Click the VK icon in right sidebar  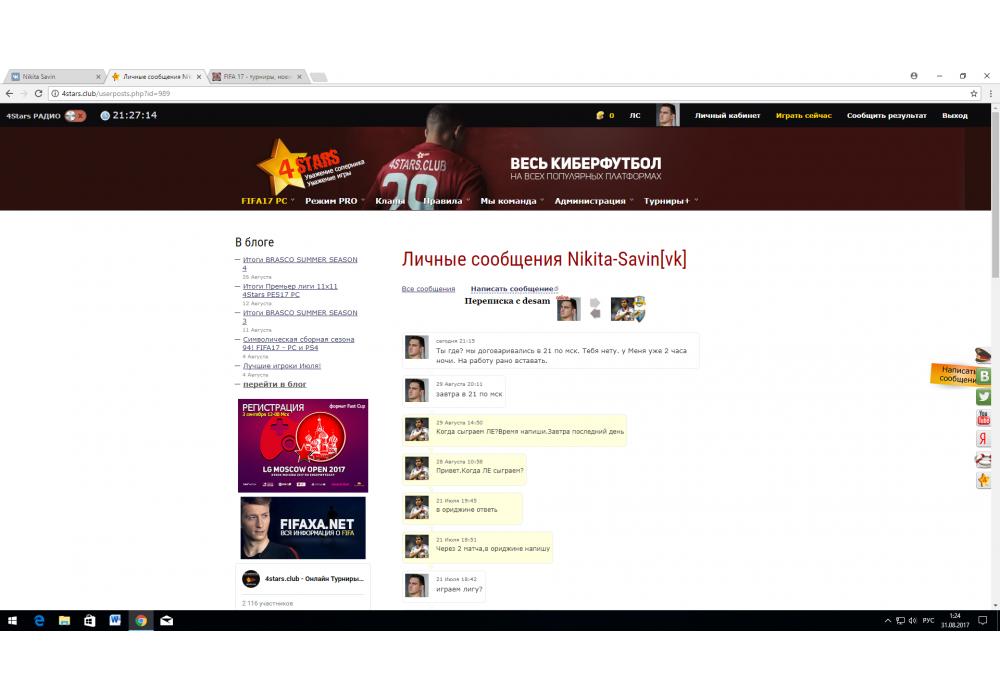click(984, 376)
